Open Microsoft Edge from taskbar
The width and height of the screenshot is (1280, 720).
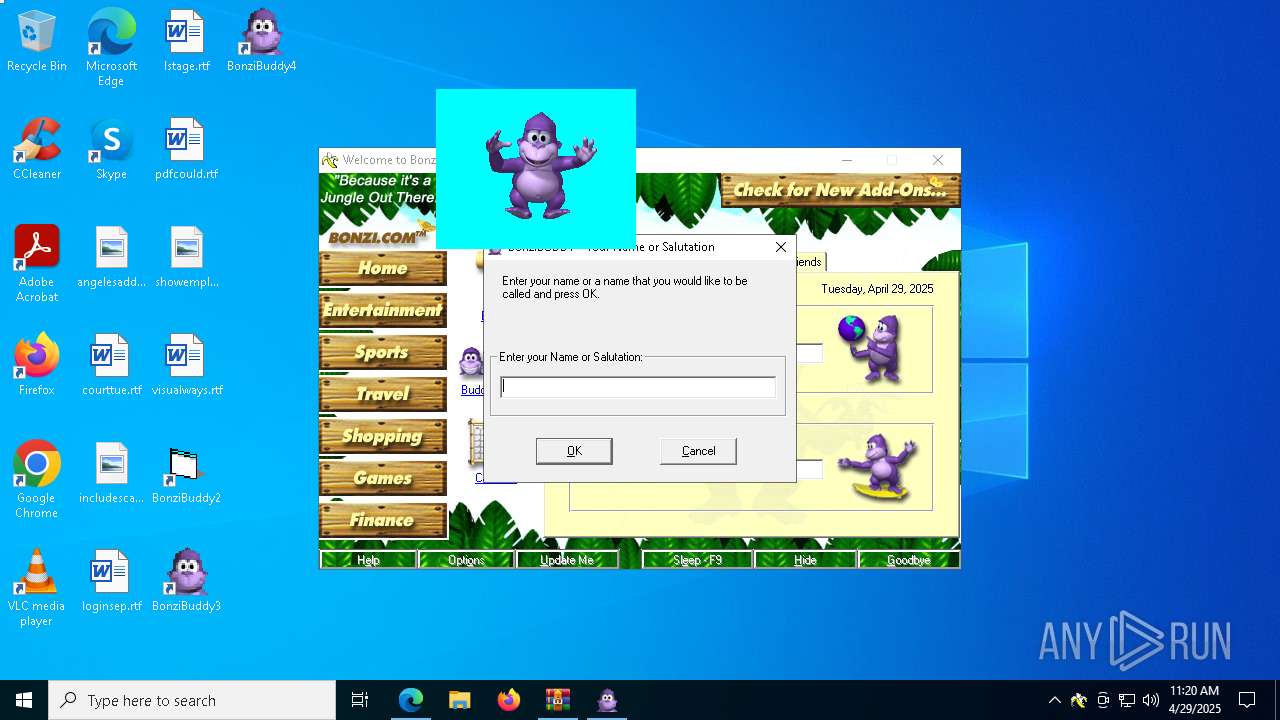coord(411,700)
